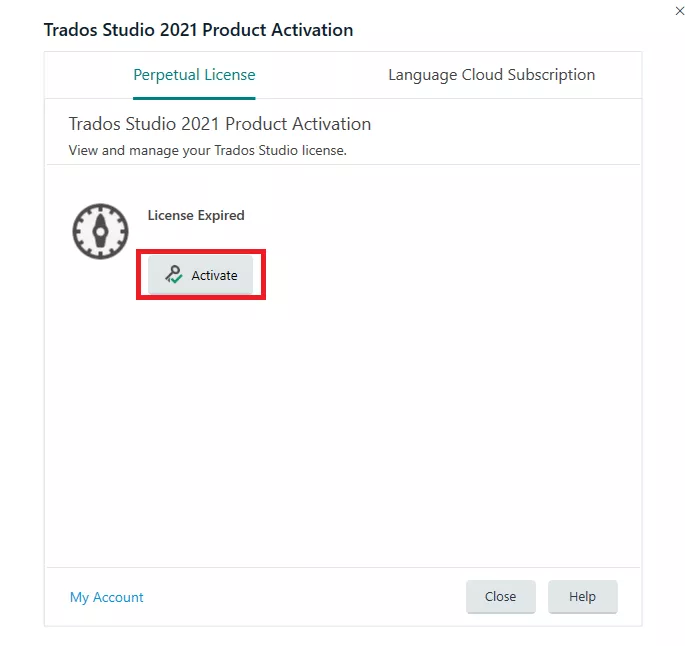
Task: Click the key-with-checkmark icon on the Activate button
Action: click(173, 275)
